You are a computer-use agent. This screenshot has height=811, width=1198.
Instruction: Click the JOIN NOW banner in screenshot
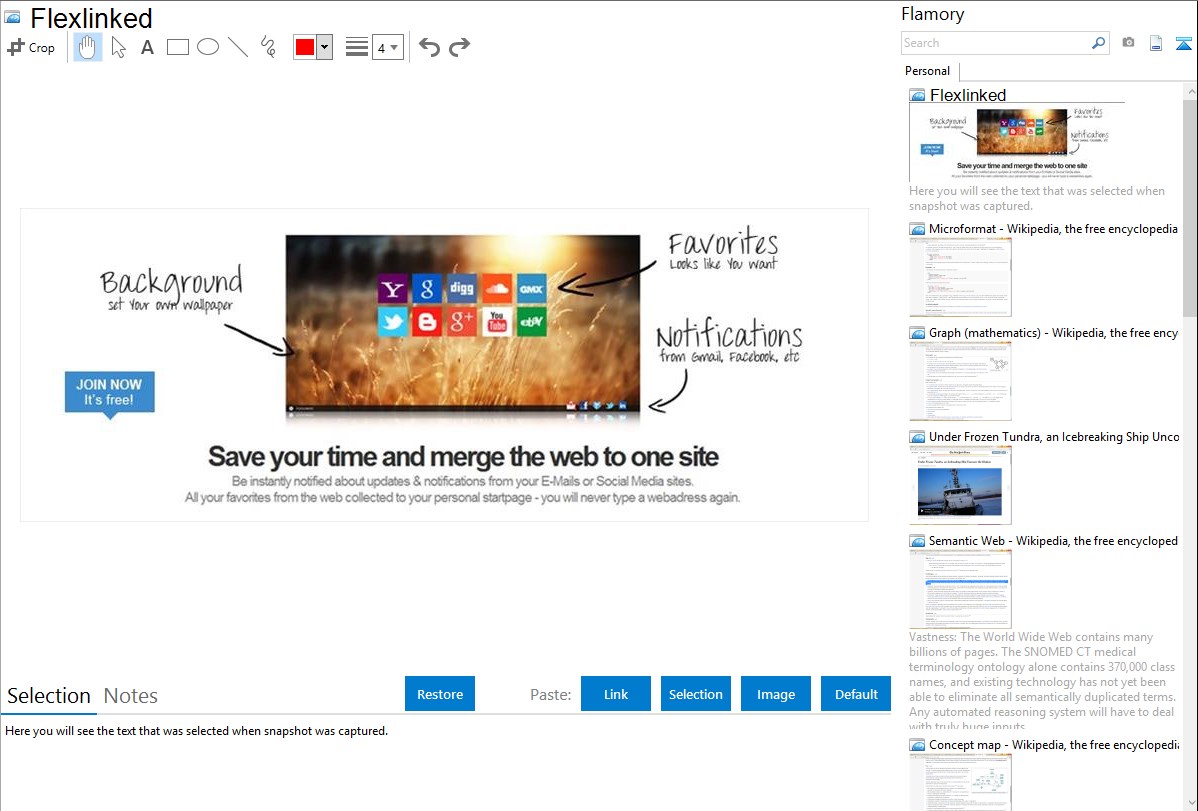coord(109,394)
